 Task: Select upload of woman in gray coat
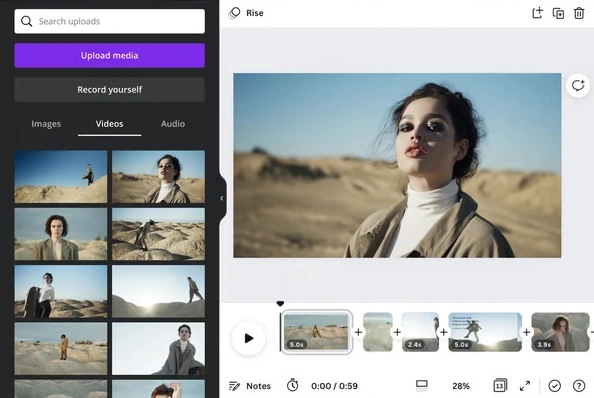coord(158,348)
